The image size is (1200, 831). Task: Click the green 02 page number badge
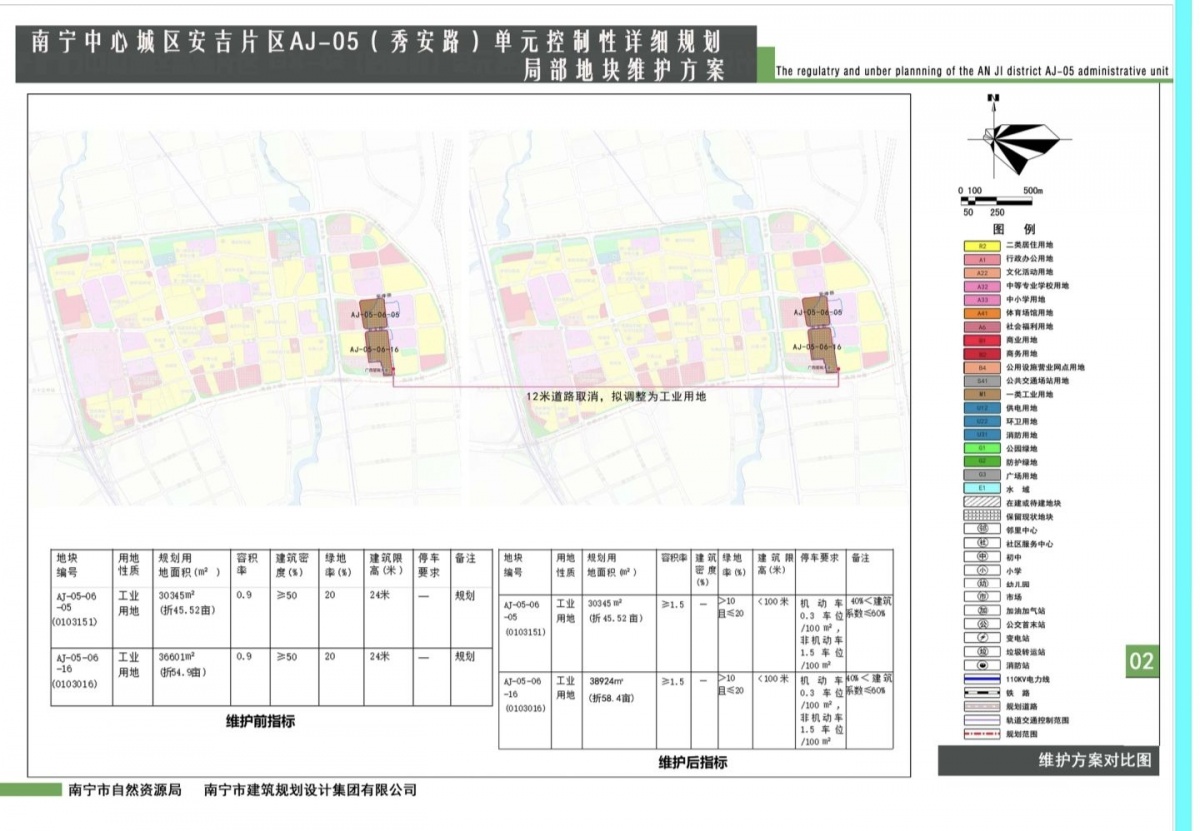coord(1141,661)
